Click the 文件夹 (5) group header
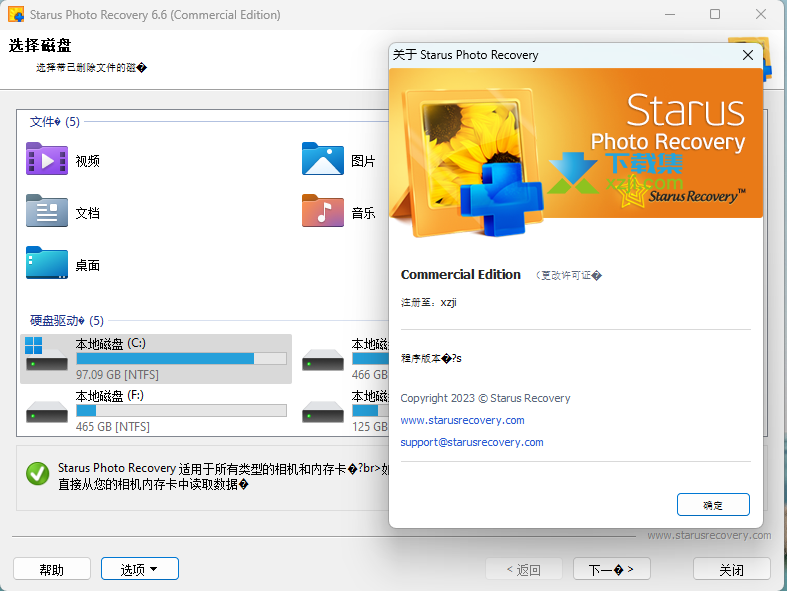This screenshot has width=787, height=591. (x=55, y=122)
